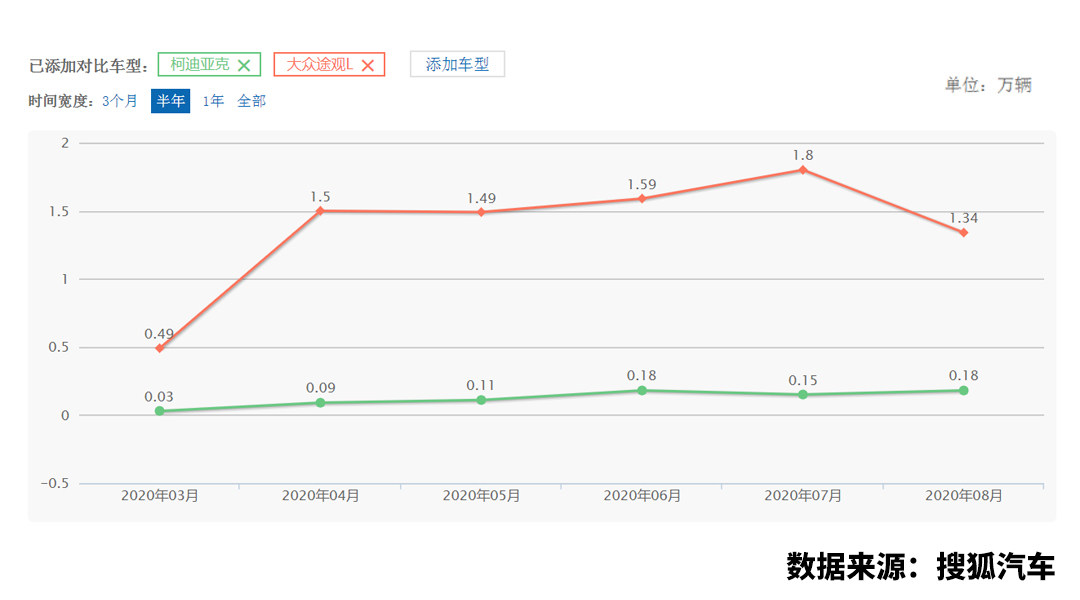Click green data point valued 0.11

[481, 400]
